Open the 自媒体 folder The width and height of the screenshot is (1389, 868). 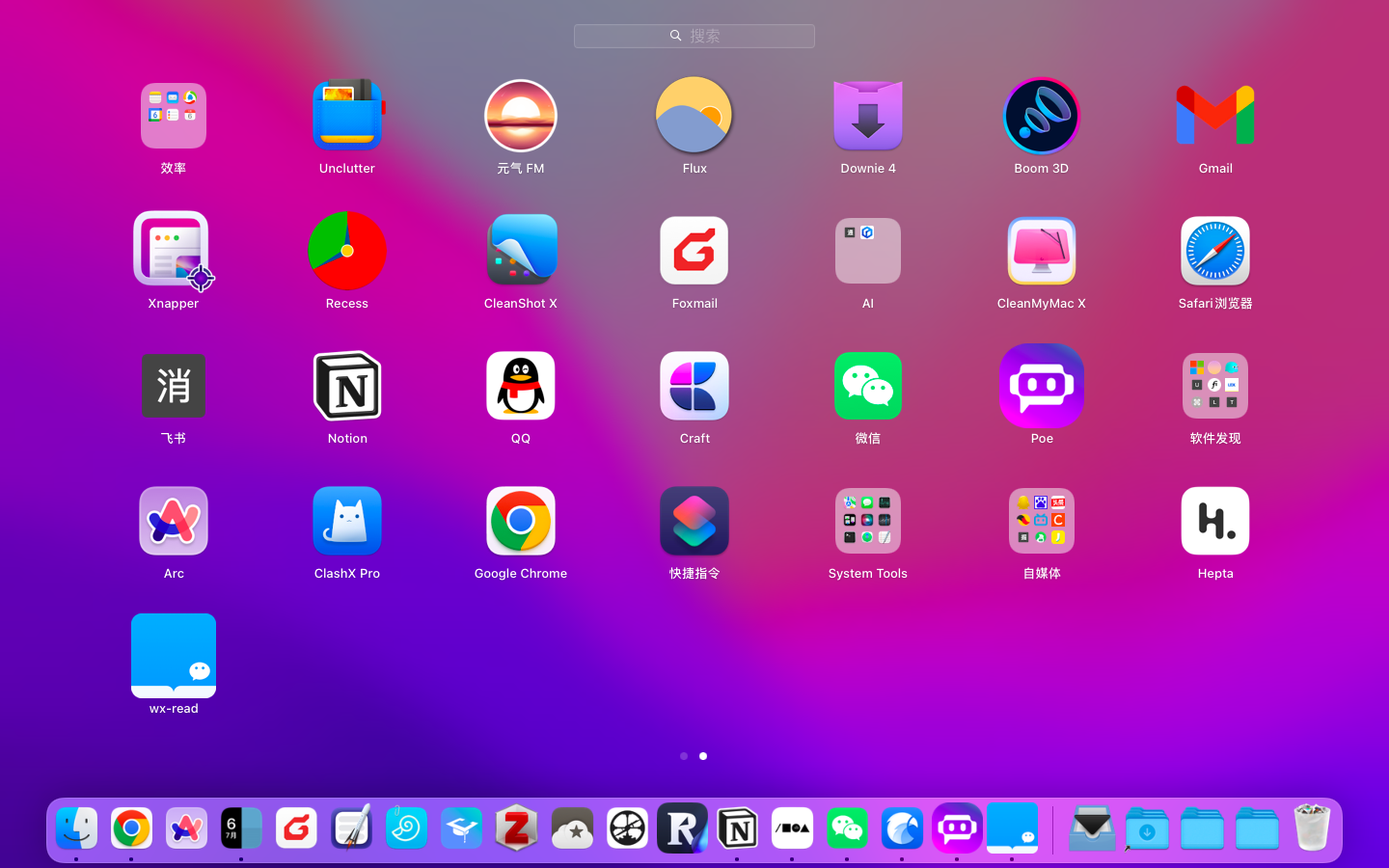coord(1042,521)
